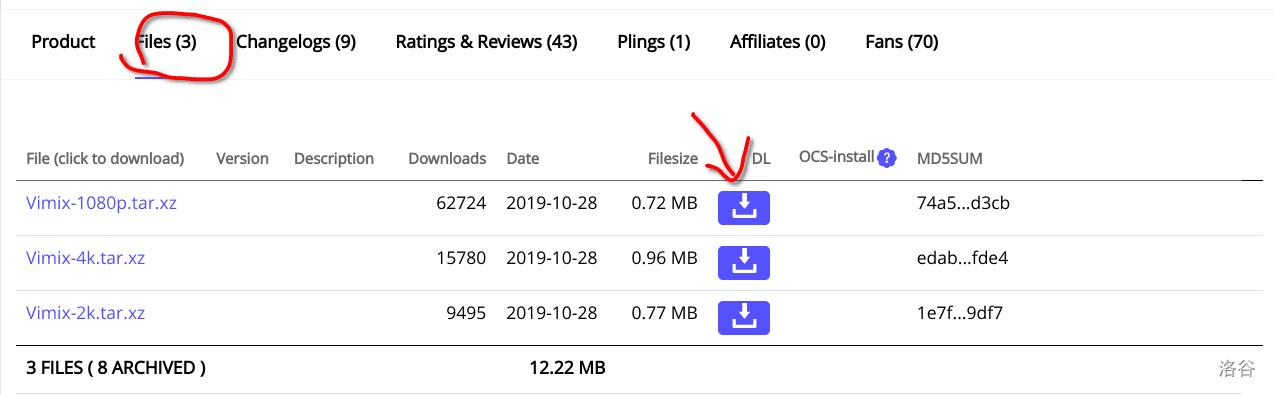
Task: Select the Files (3) tab
Action: pos(166,42)
